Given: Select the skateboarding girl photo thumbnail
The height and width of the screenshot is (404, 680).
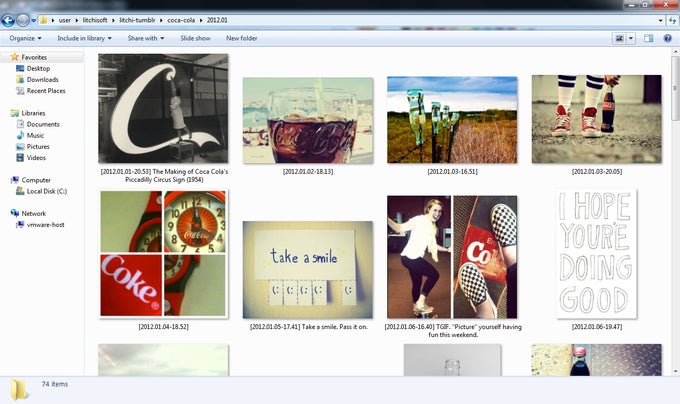Looking at the screenshot, I should tap(452, 257).
